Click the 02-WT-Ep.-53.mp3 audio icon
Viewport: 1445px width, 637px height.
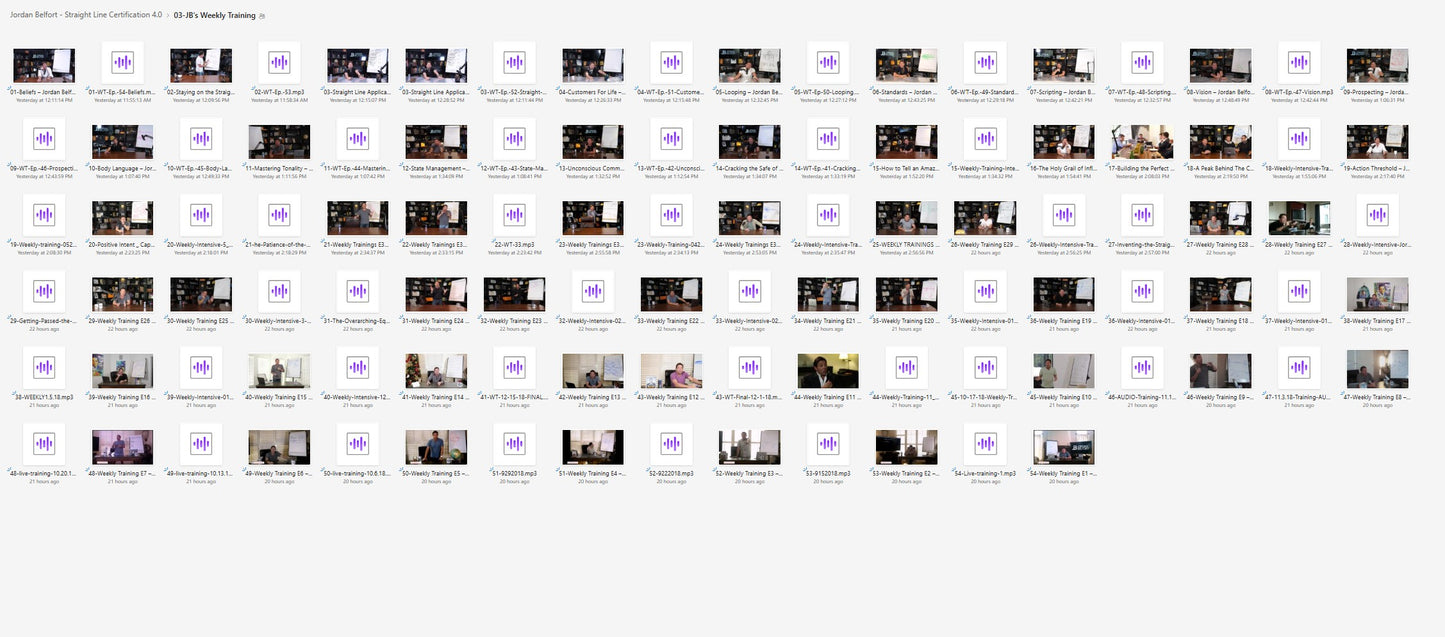[279, 63]
